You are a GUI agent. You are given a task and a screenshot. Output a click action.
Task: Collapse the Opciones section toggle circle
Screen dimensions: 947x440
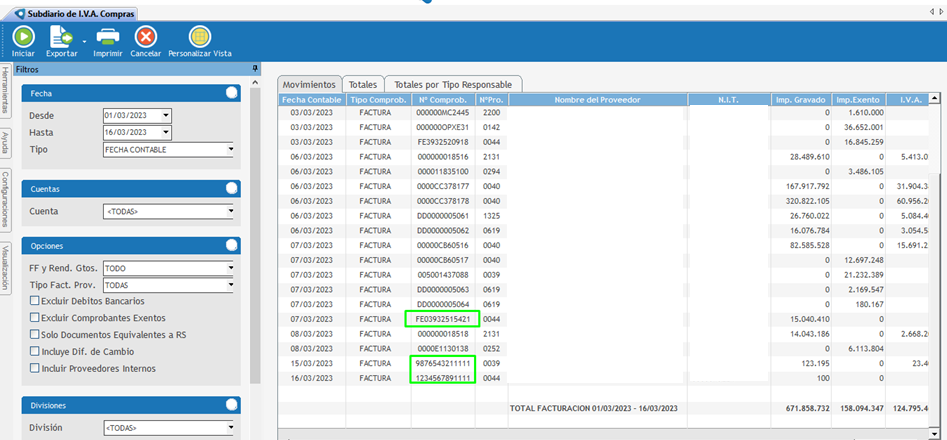point(231,245)
